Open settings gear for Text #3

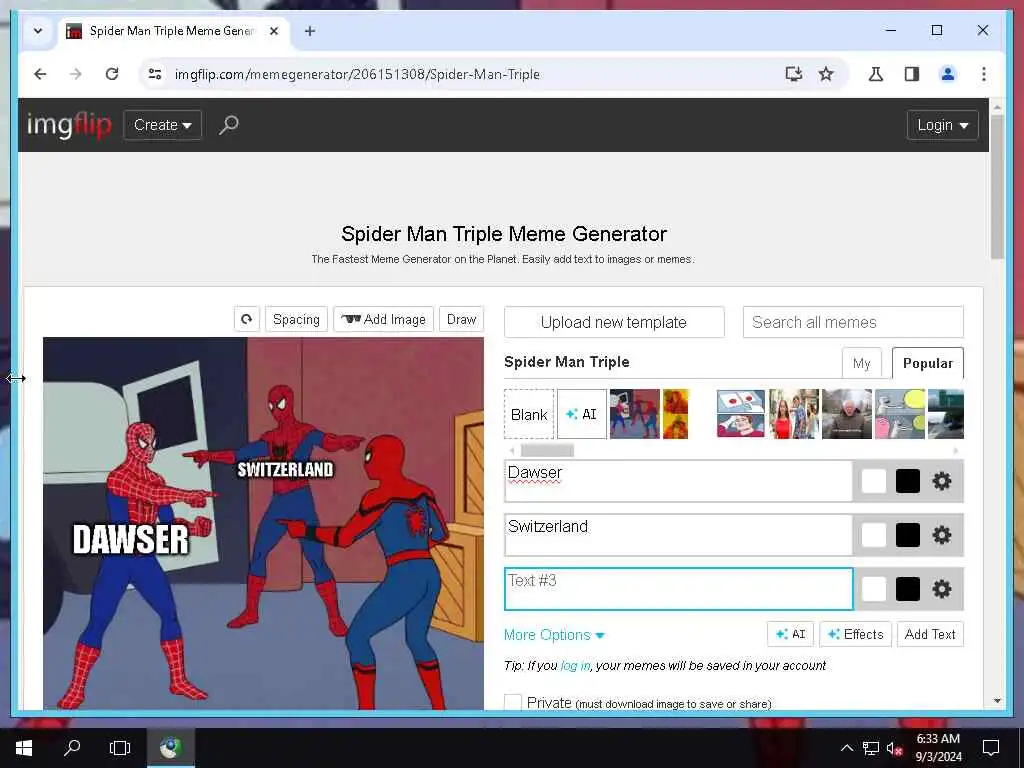pos(941,589)
